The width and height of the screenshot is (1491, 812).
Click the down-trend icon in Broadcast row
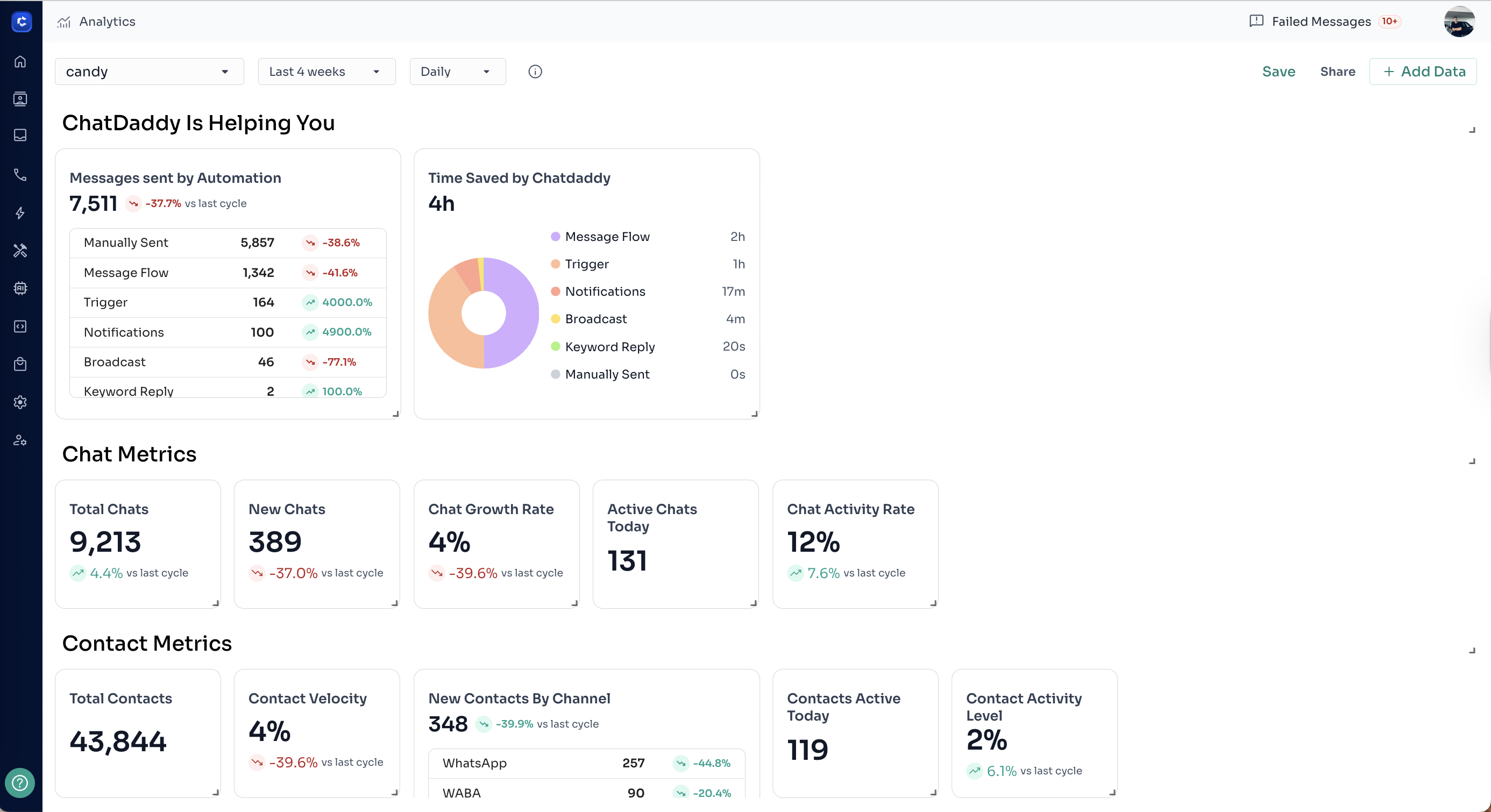tap(310, 362)
